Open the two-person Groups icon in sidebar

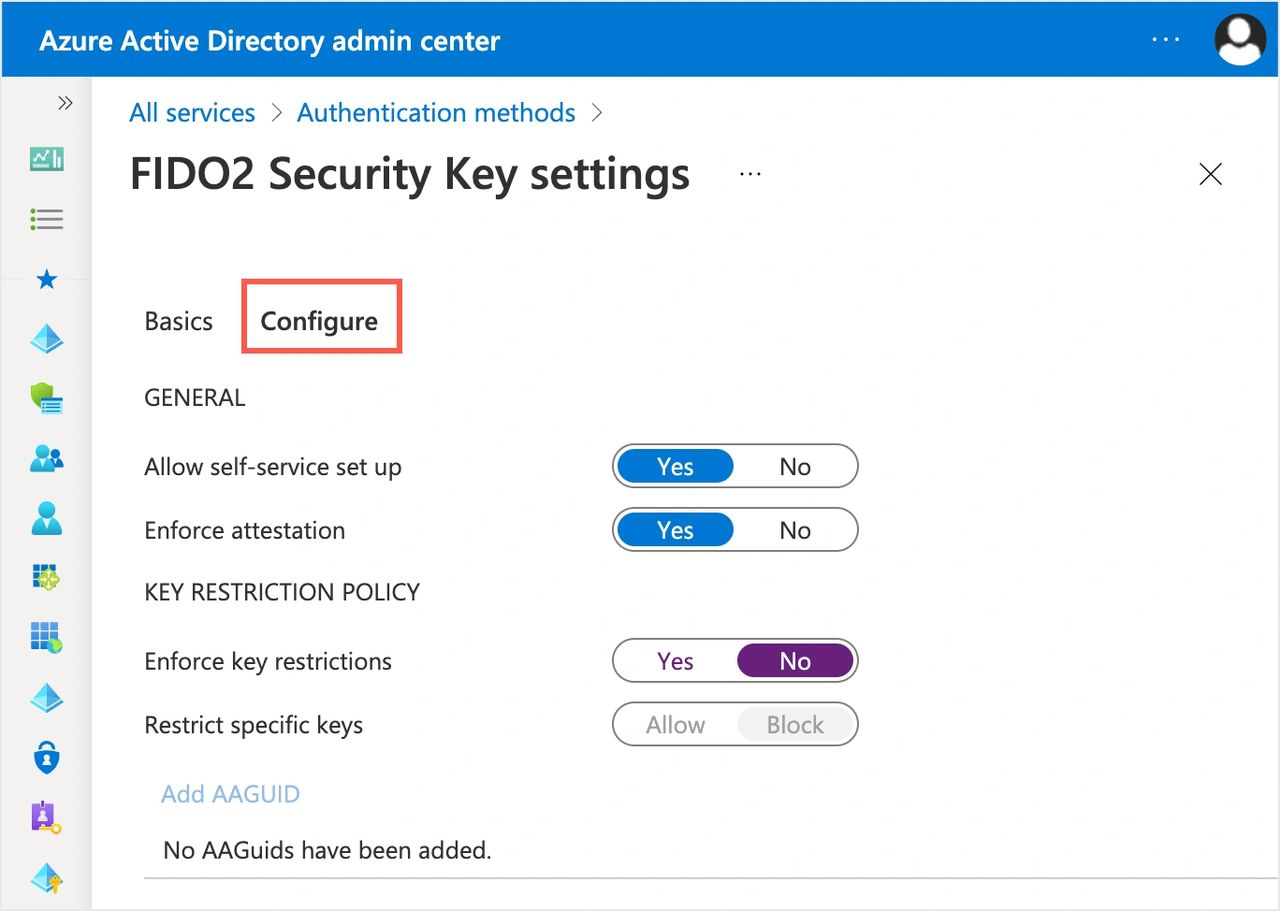tap(46, 459)
